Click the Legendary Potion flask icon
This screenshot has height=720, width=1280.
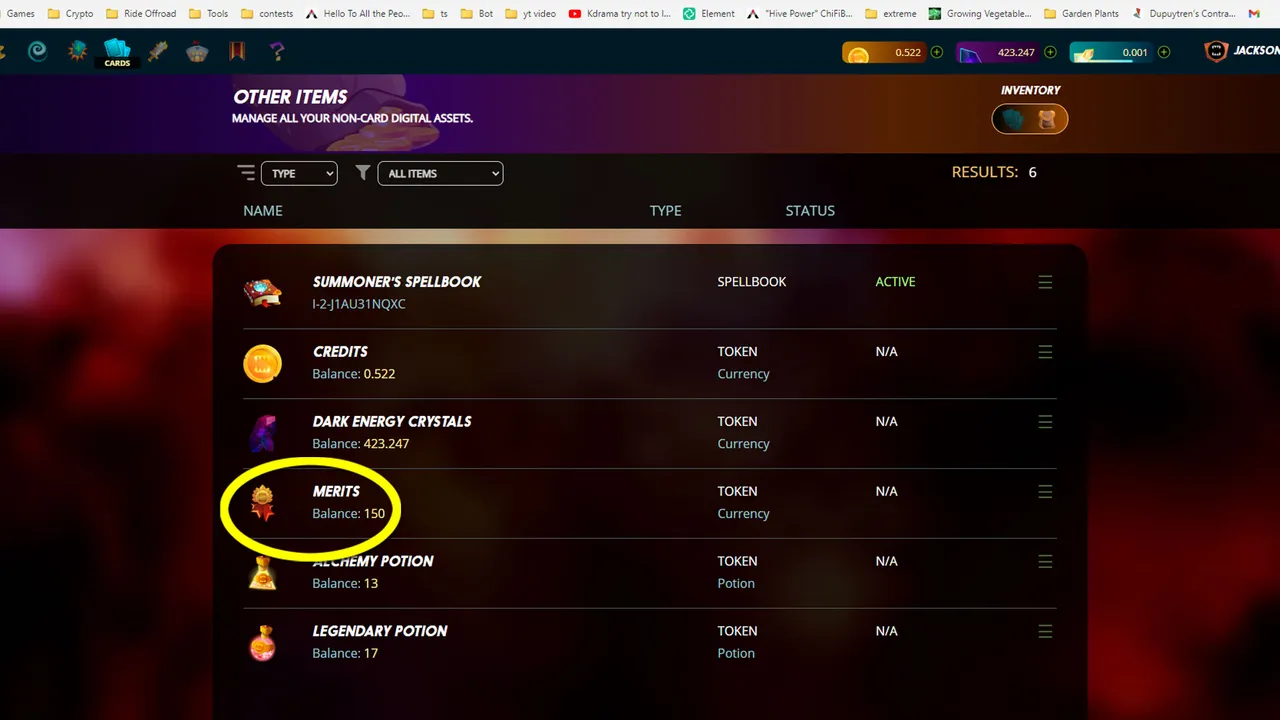(x=263, y=643)
